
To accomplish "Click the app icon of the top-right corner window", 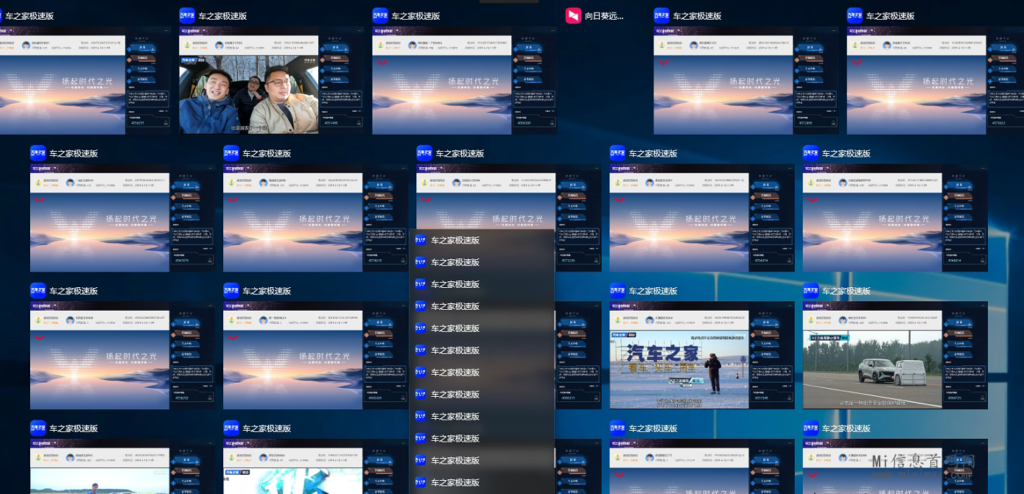I will [855, 16].
